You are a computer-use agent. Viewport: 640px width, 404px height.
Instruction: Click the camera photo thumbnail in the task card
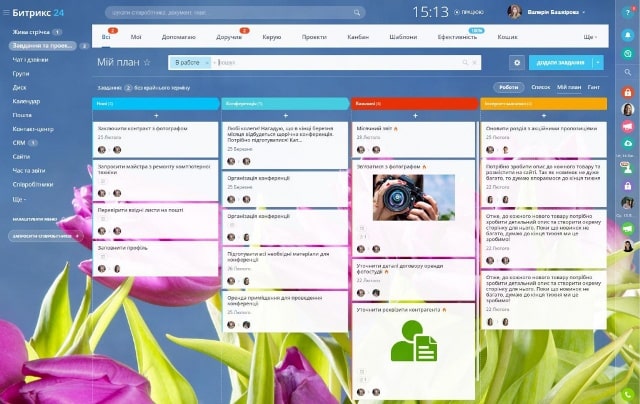point(413,197)
